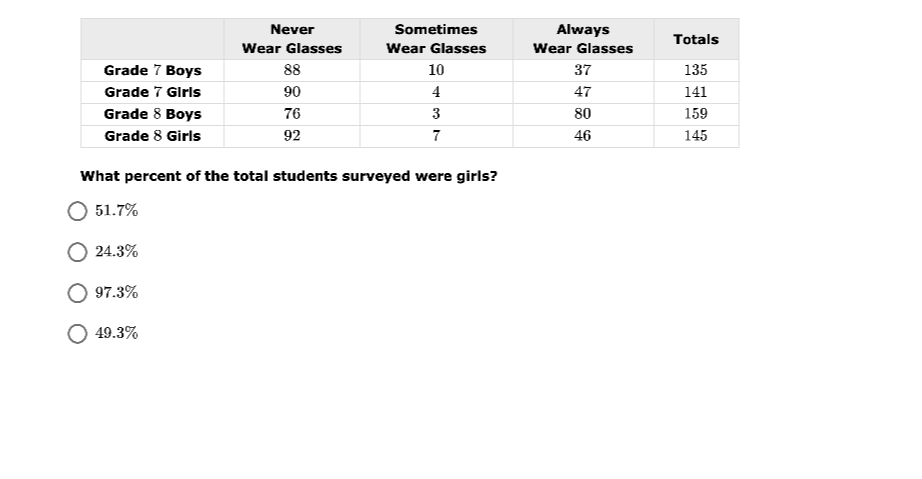Click the 141 total for Grade 7 Girls

[x=696, y=92]
